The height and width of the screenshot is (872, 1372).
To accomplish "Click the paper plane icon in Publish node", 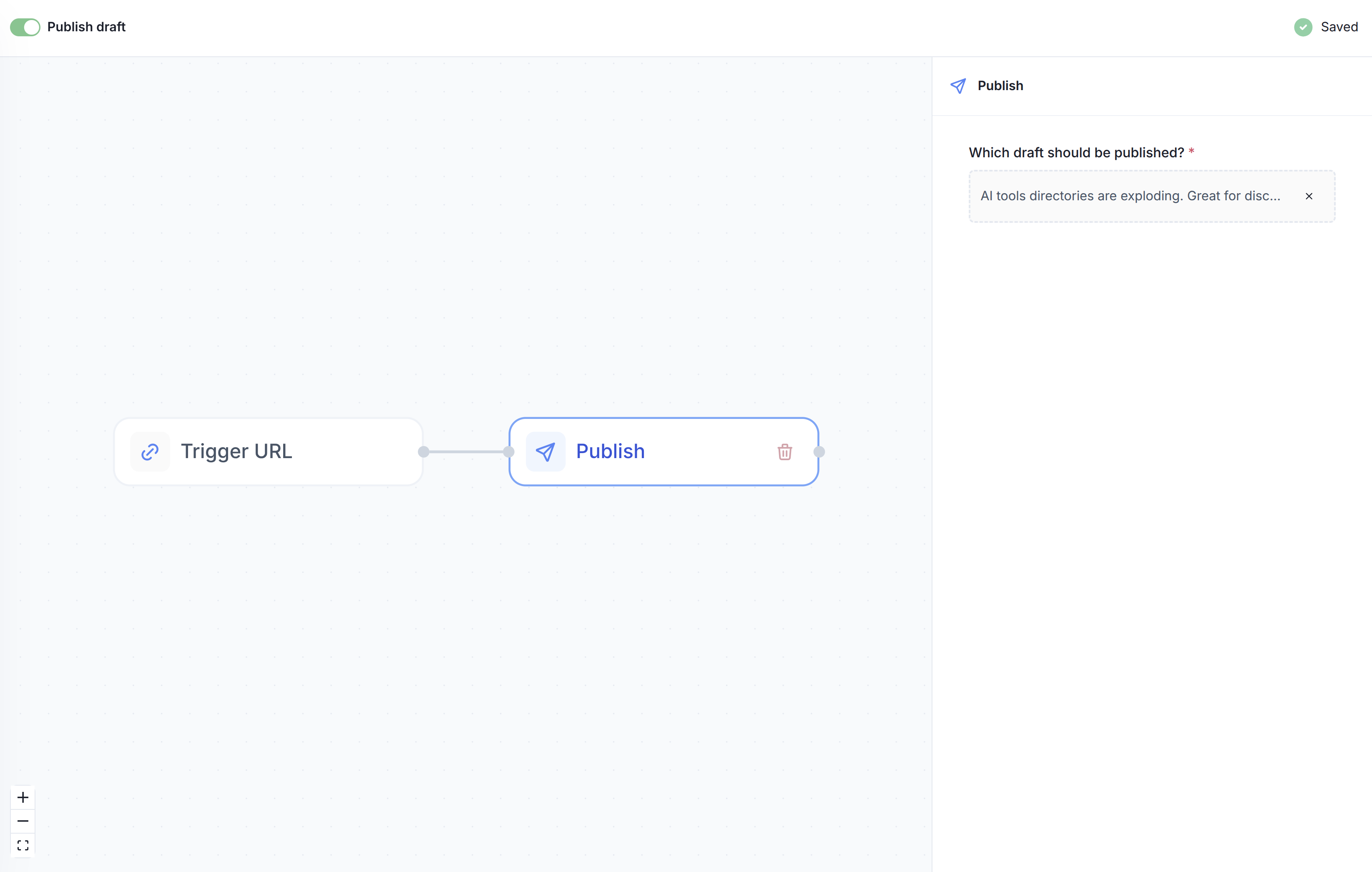I will 545,452.
